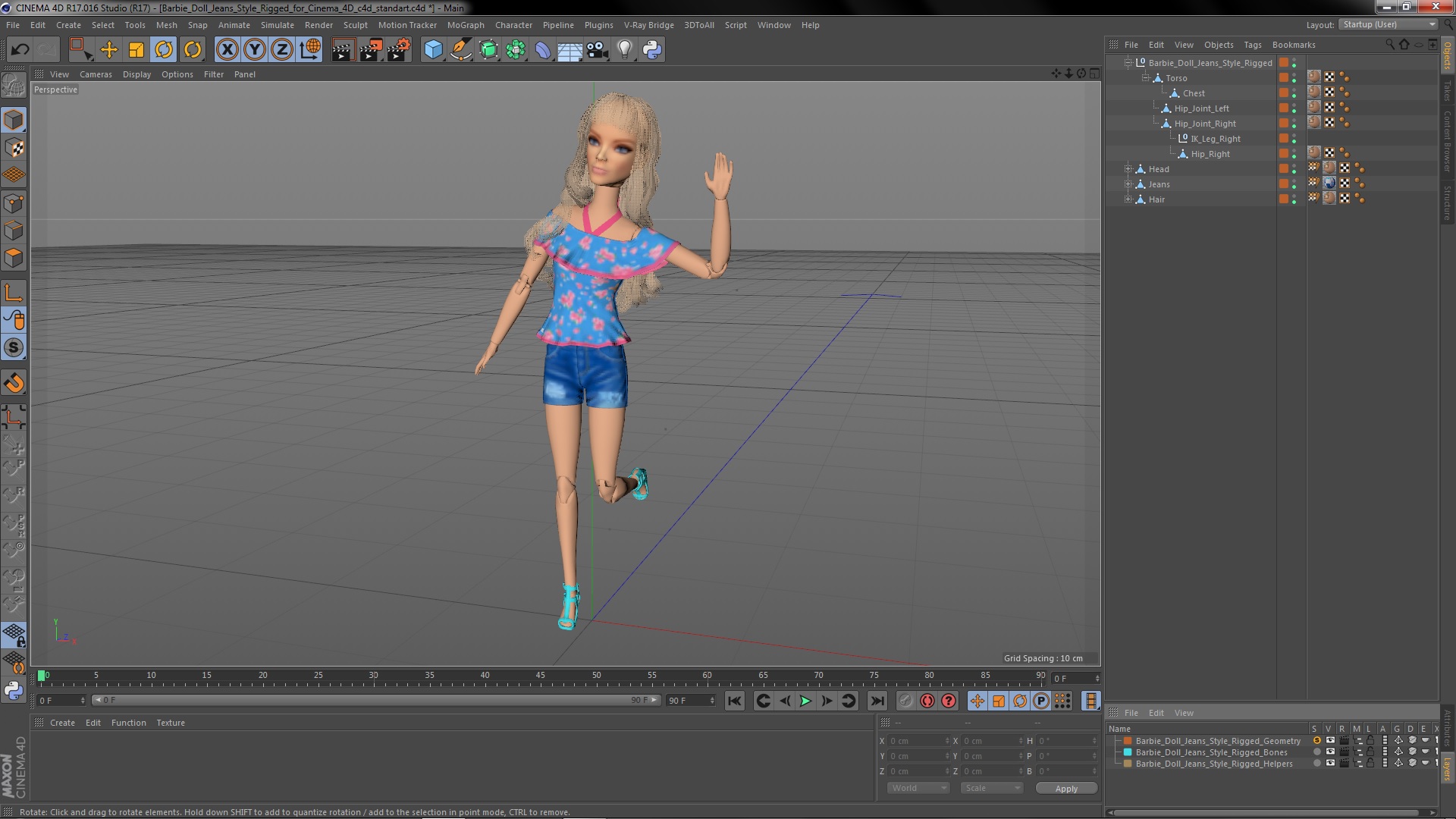Toggle visibility of Jeans object
The image size is (1456, 819).
[x=1294, y=181]
